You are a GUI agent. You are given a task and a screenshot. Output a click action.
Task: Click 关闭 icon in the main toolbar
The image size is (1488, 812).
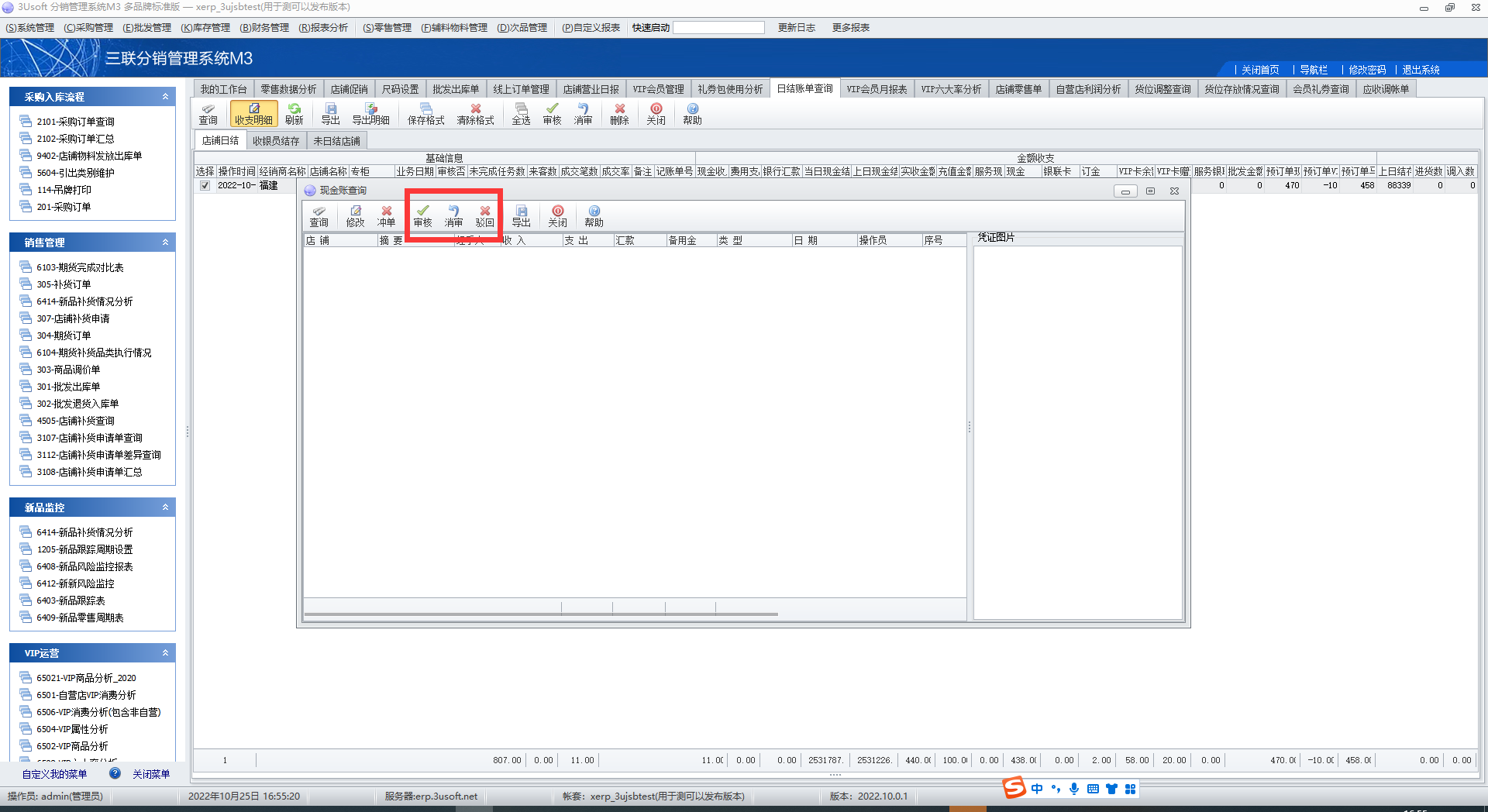[656, 114]
